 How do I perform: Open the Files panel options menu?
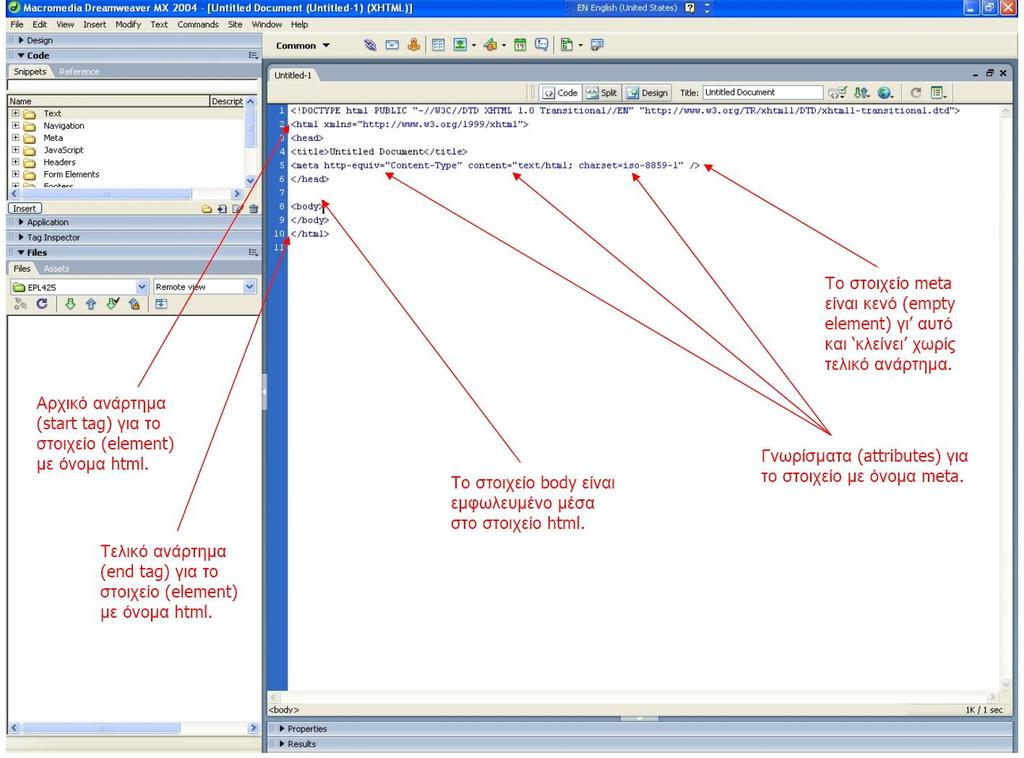(x=253, y=253)
